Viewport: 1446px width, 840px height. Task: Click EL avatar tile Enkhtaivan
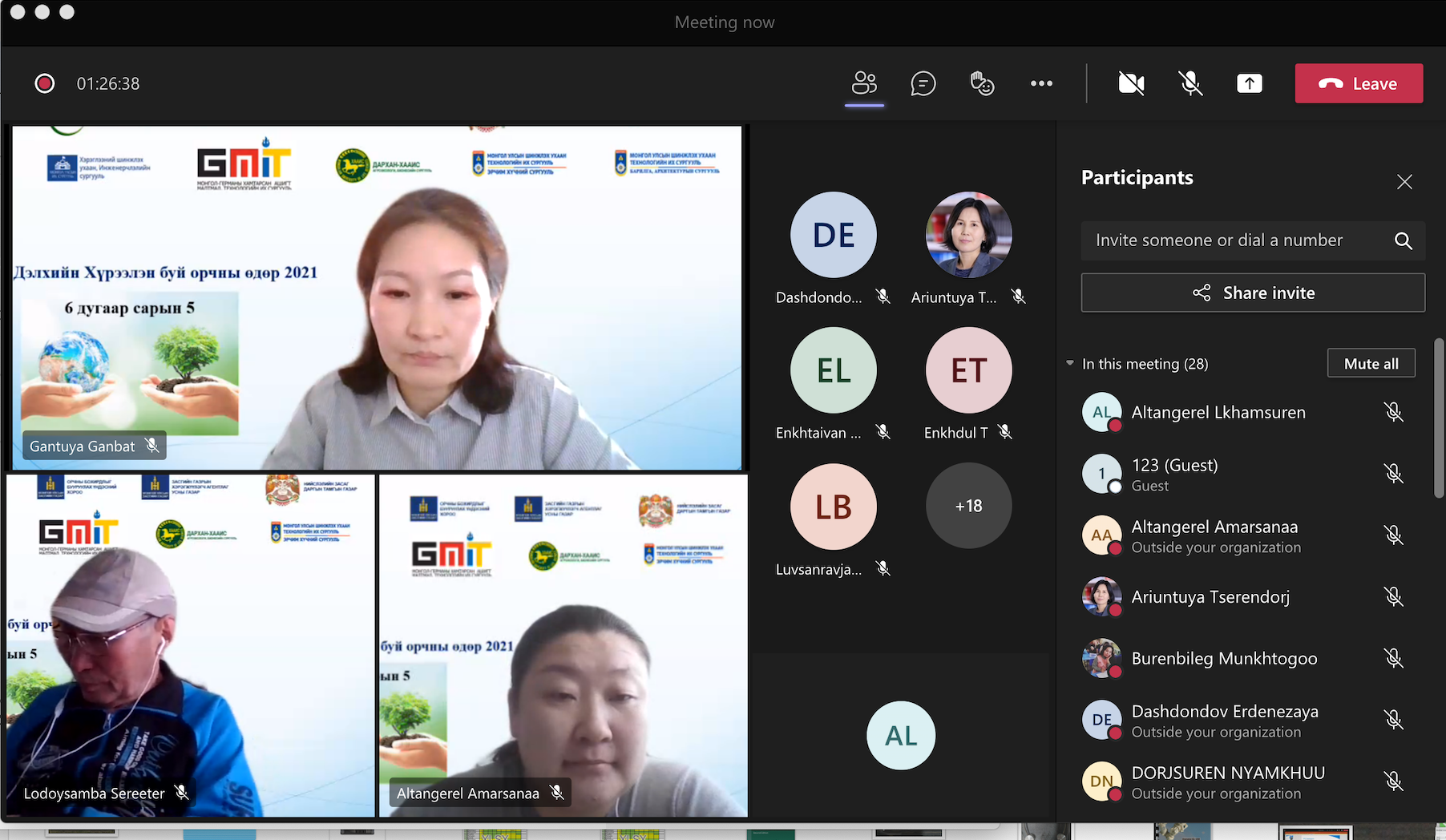click(834, 370)
